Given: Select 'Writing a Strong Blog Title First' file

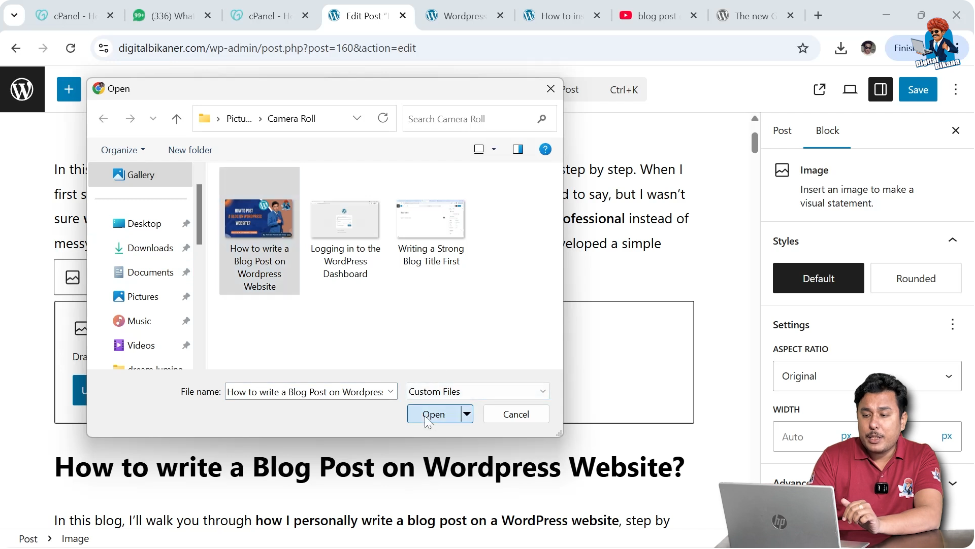Looking at the screenshot, I should (431, 233).
